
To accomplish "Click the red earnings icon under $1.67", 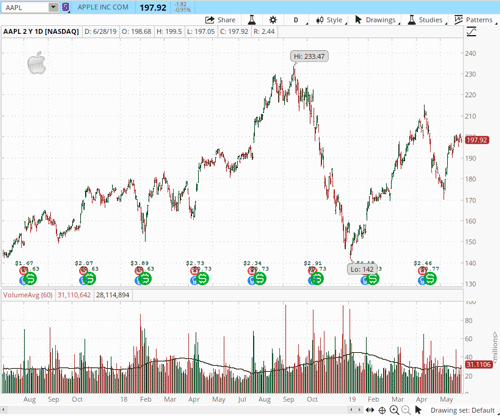I will [23, 270].
